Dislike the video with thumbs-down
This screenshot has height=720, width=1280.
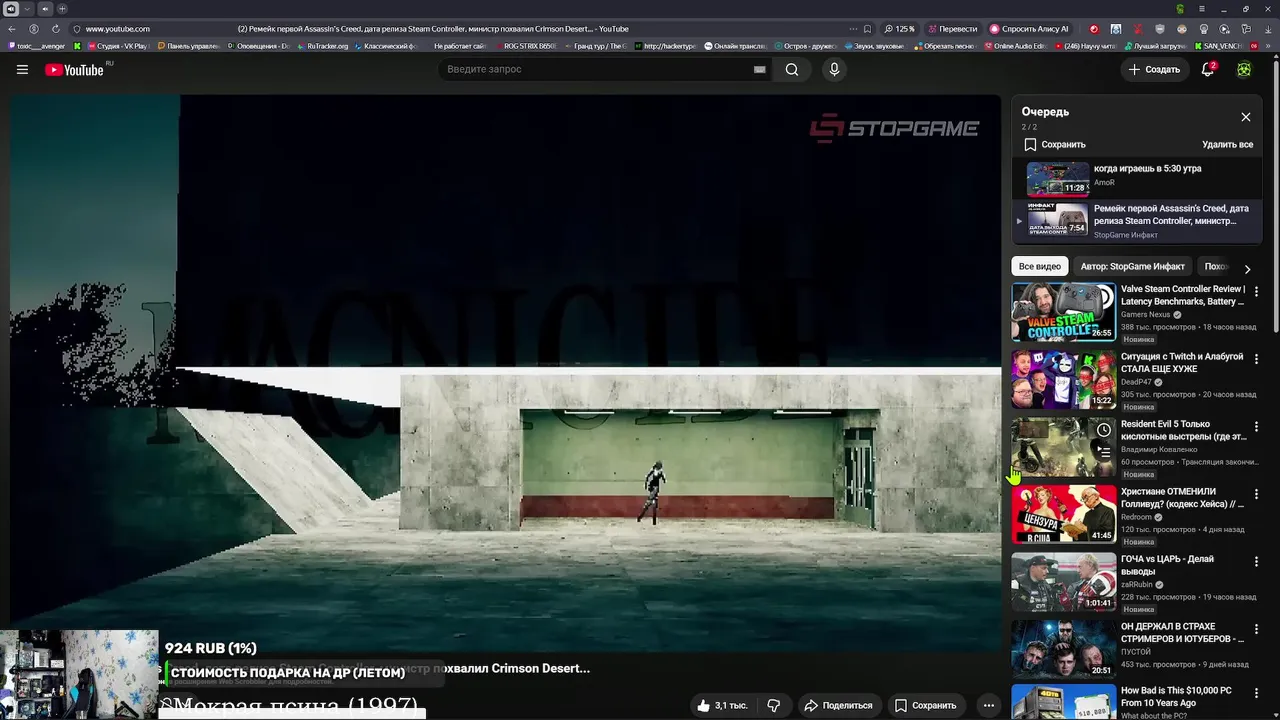click(774, 705)
